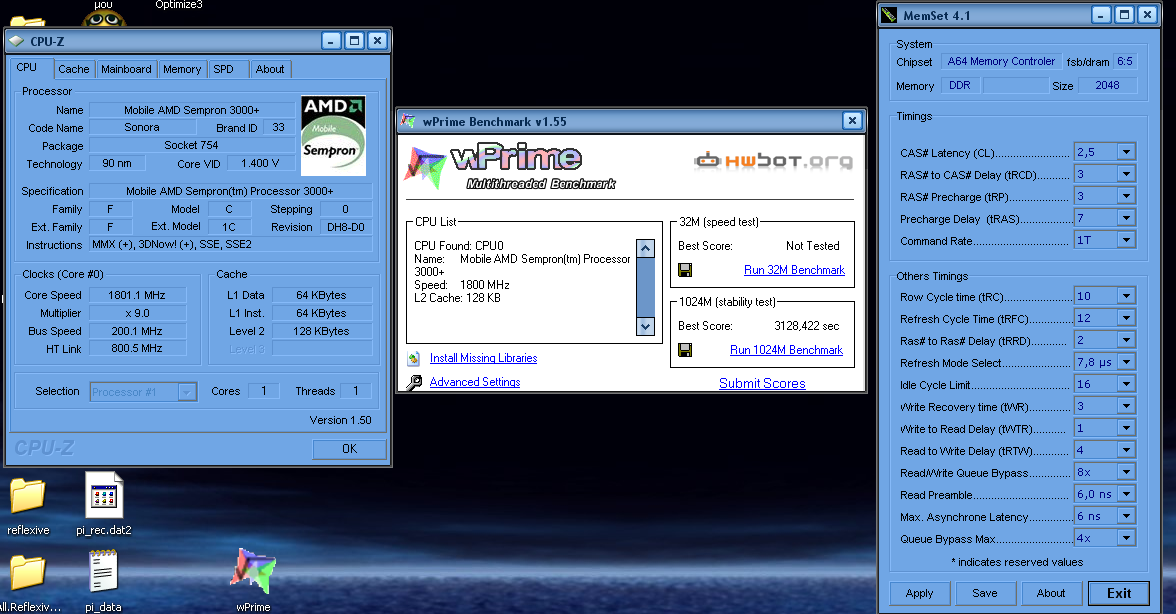Screen dimensions: 1176x614
Task: Open the Install Missing Libraries link
Action: (483, 358)
